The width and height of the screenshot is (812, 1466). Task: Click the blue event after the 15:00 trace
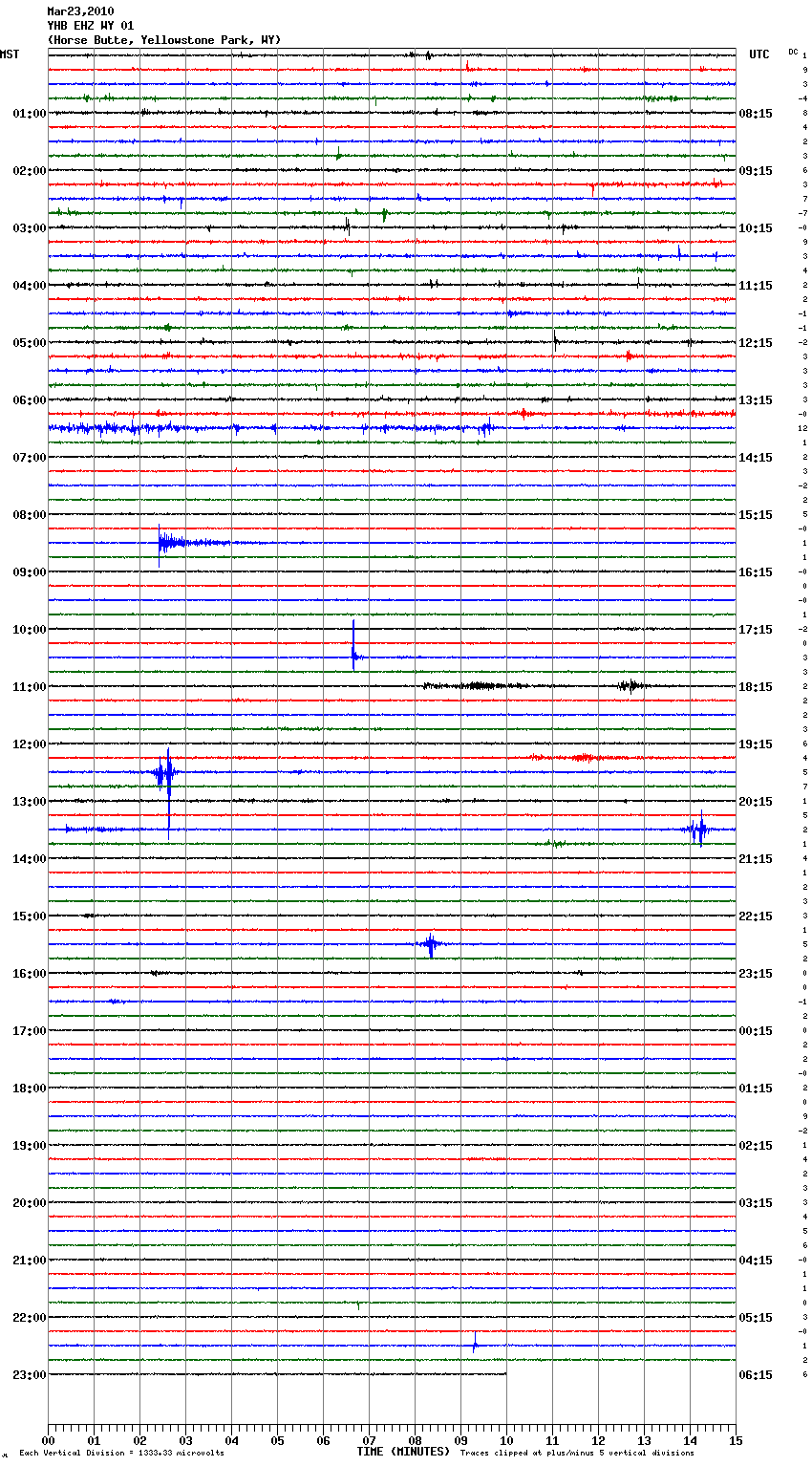click(430, 944)
